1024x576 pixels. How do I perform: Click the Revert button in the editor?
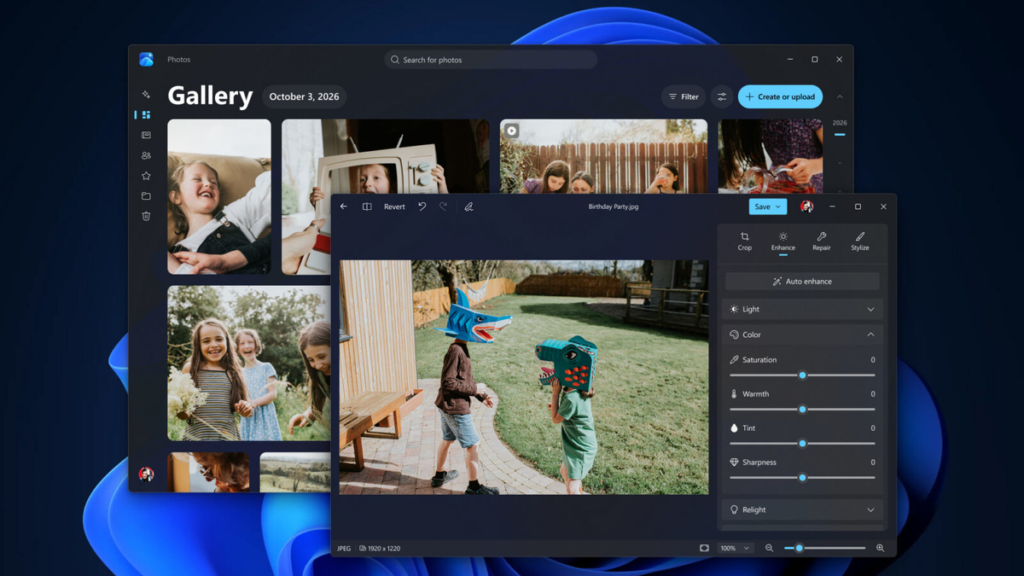[394, 206]
